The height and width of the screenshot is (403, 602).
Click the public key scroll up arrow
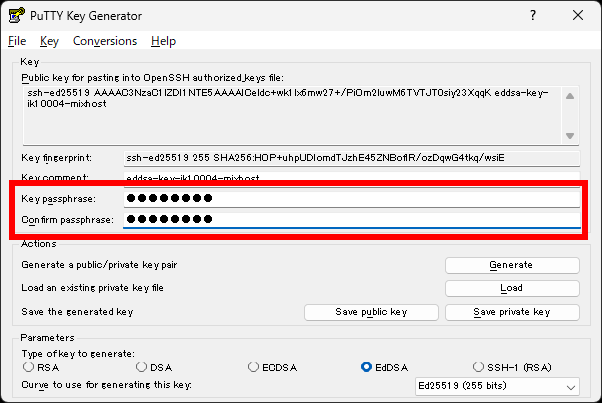[x=570, y=96]
